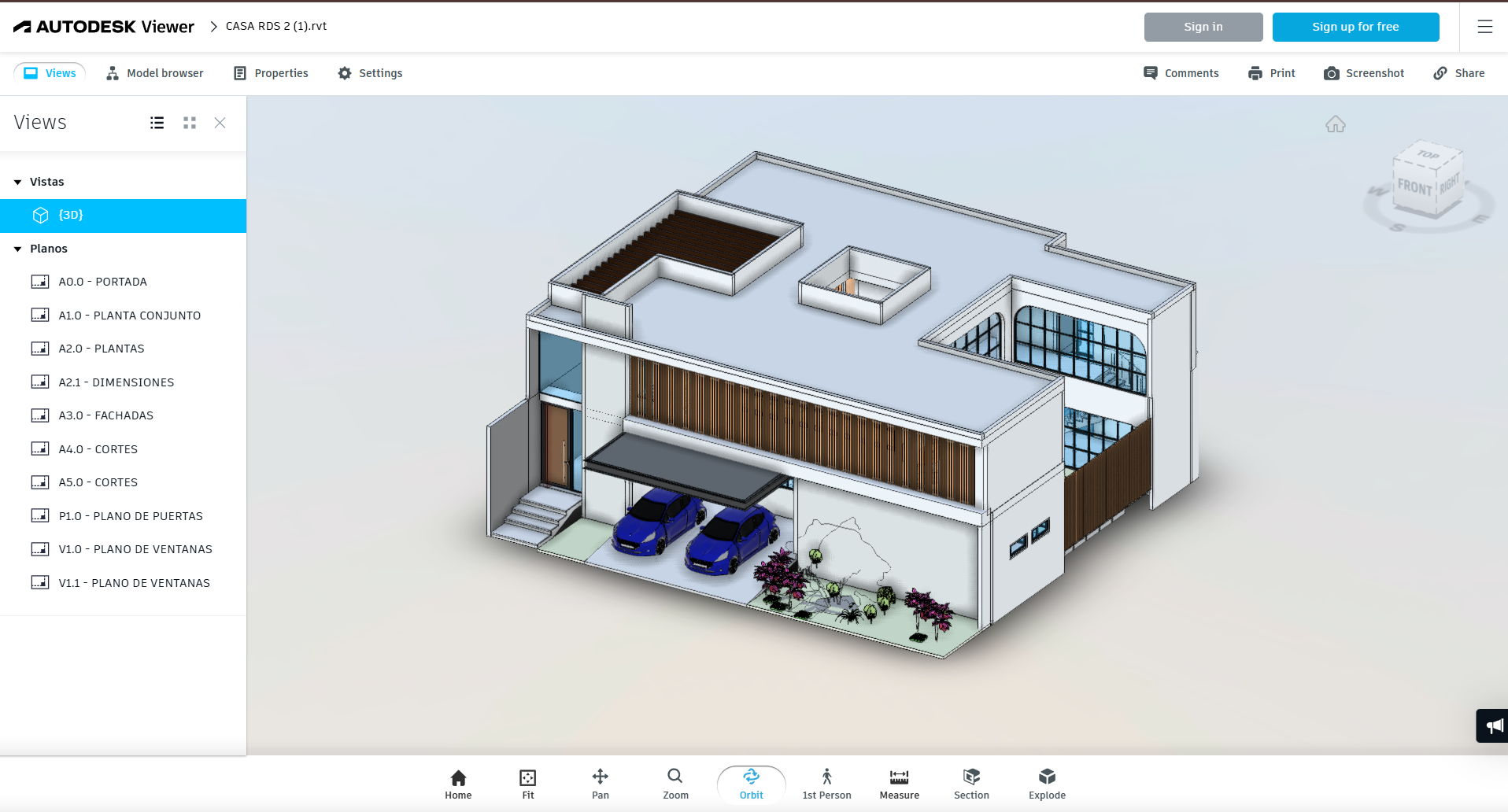The image size is (1508, 812).
Task: Collapse the Planos group
Action: (x=18, y=249)
